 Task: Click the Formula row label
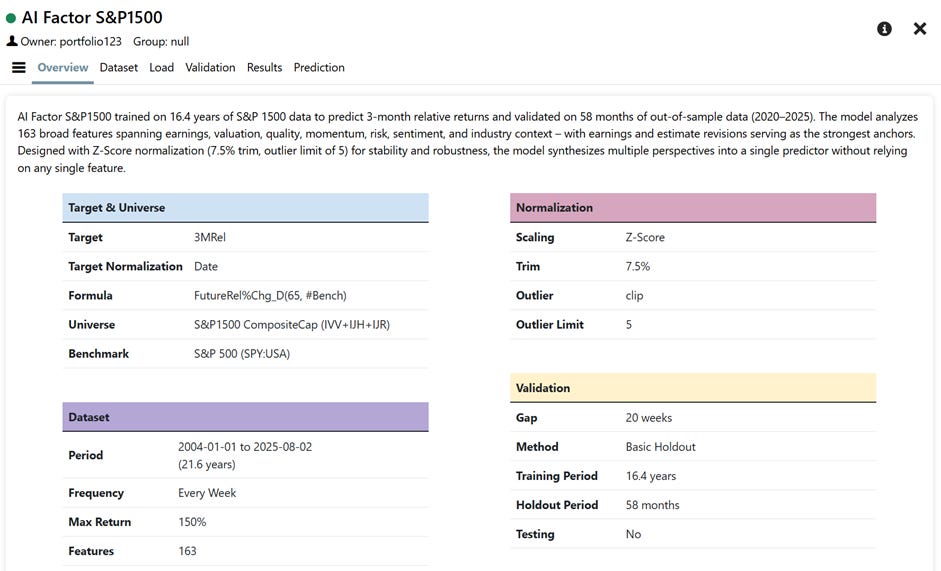tap(90, 295)
